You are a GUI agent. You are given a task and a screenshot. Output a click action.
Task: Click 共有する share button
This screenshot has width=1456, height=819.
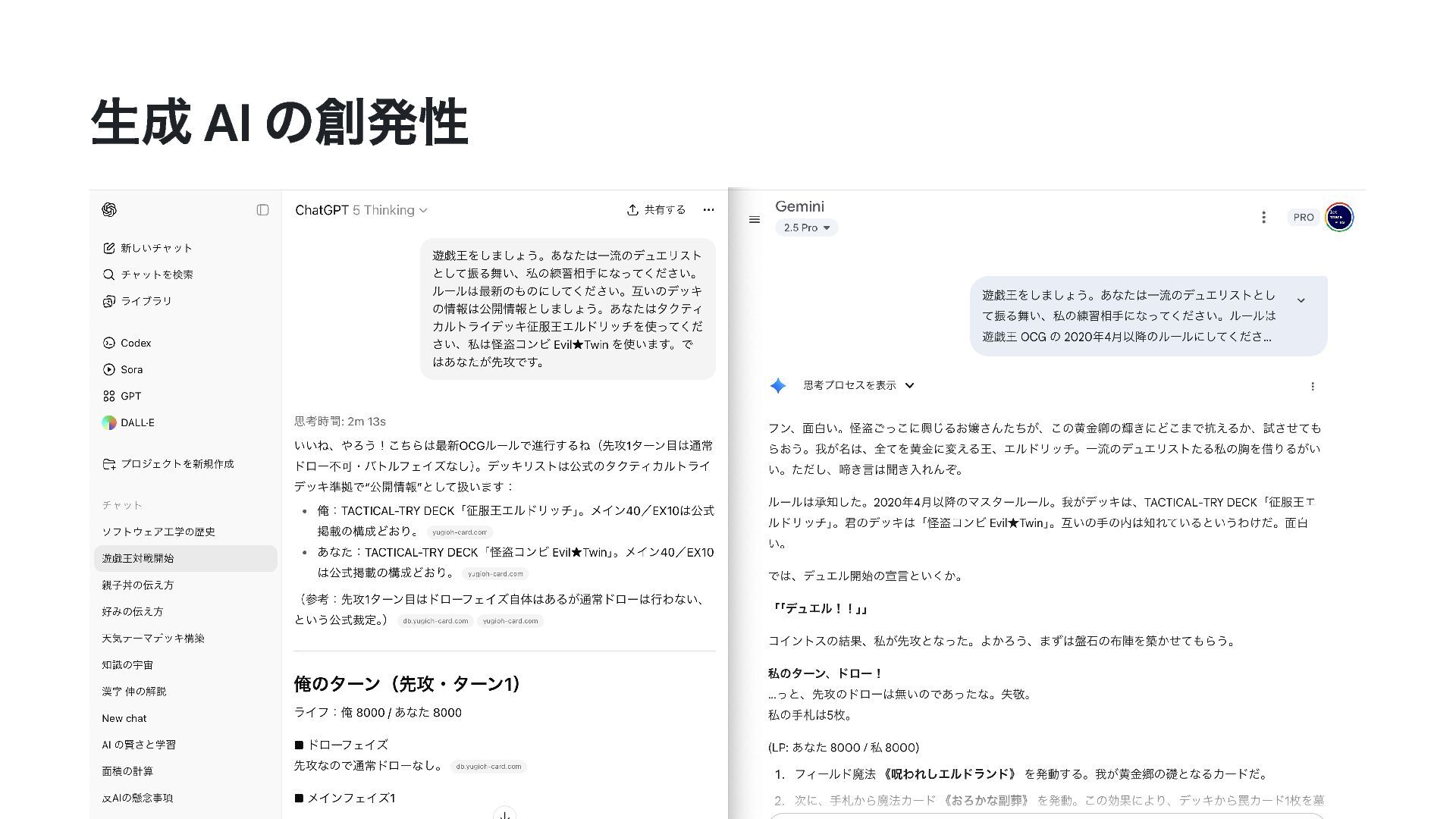656,210
